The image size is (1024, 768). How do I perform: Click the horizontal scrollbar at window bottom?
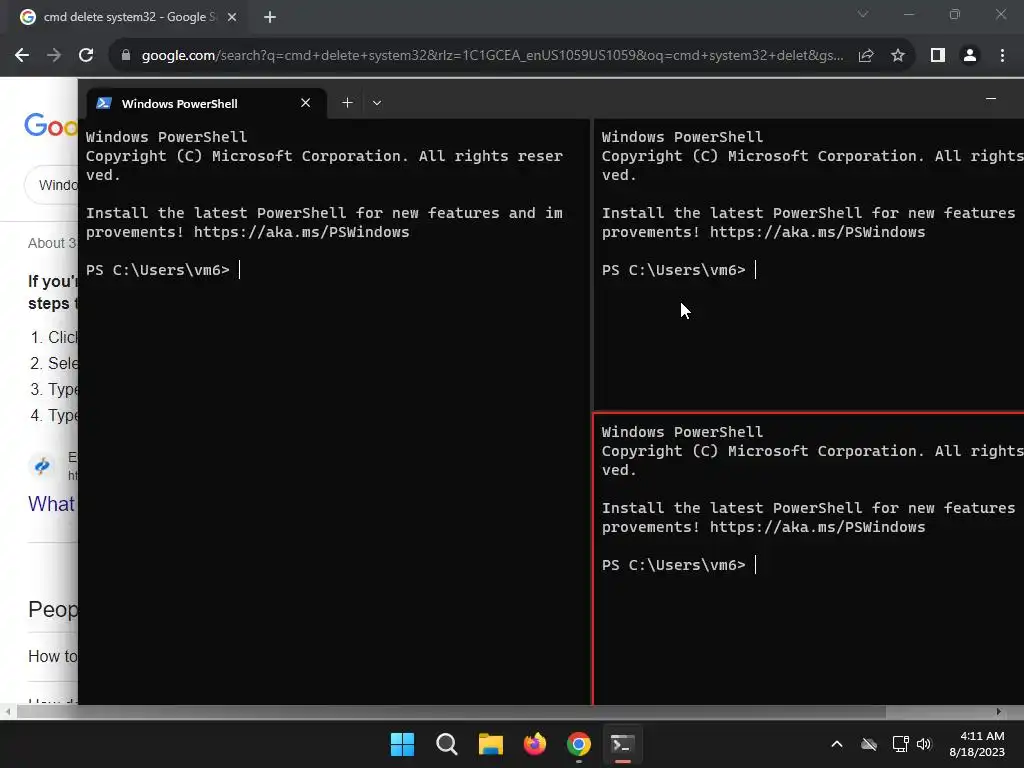(x=451, y=712)
